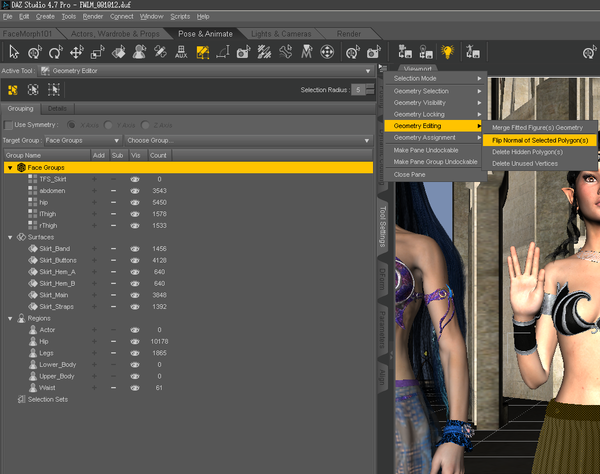Click the Sub minus for Hip region

tap(113, 342)
